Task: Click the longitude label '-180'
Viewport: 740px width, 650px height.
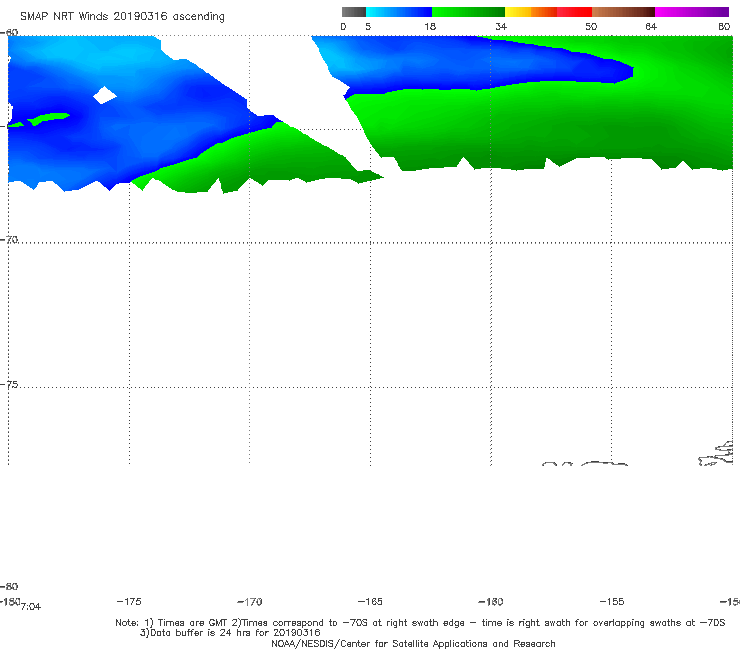Action: [10, 601]
